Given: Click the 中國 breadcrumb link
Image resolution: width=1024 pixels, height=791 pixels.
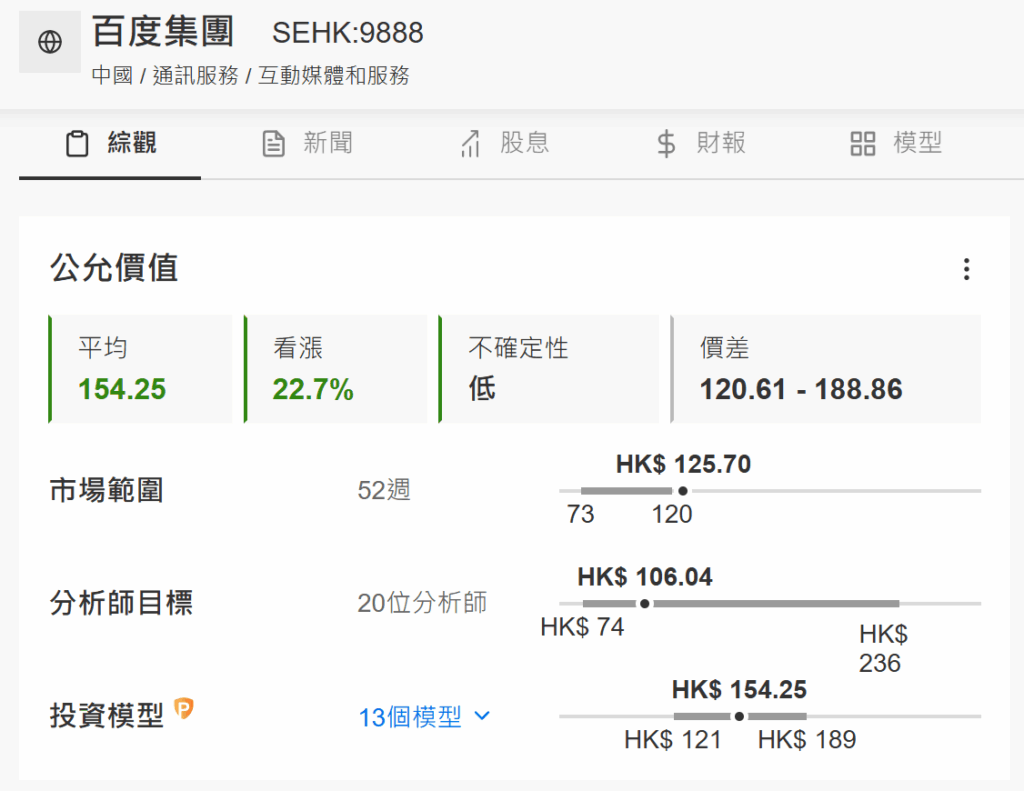Looking at the screenshot, I should pos(112,76).
